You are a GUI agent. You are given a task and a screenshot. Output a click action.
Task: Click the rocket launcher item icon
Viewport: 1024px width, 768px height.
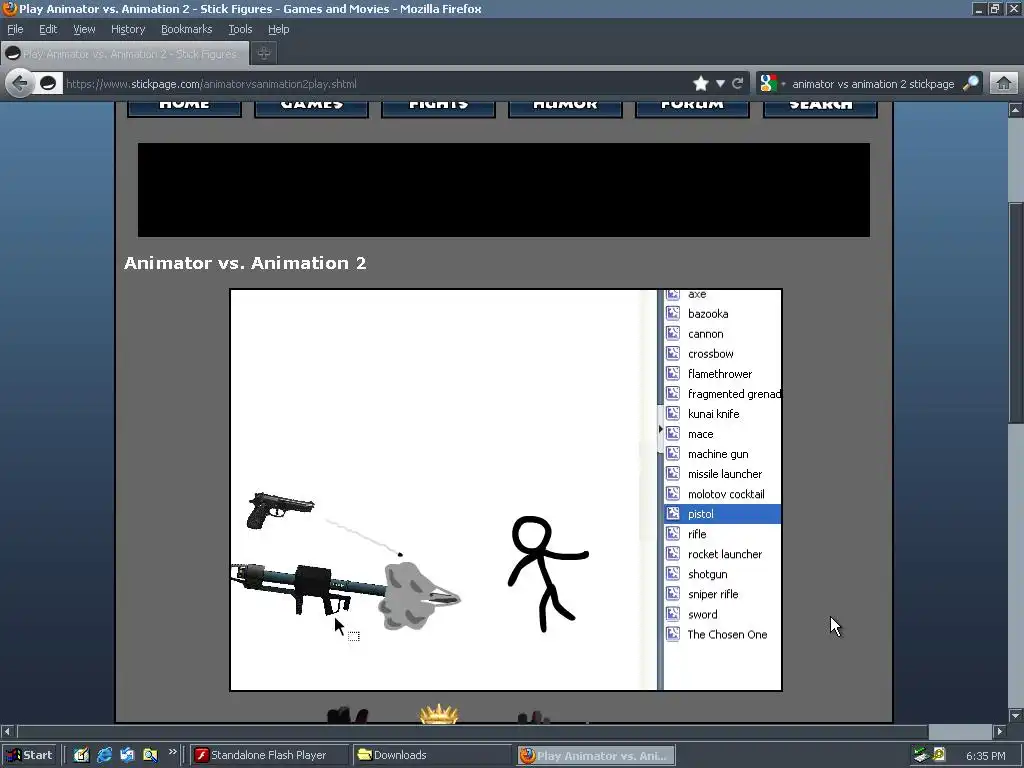point(673,554)
